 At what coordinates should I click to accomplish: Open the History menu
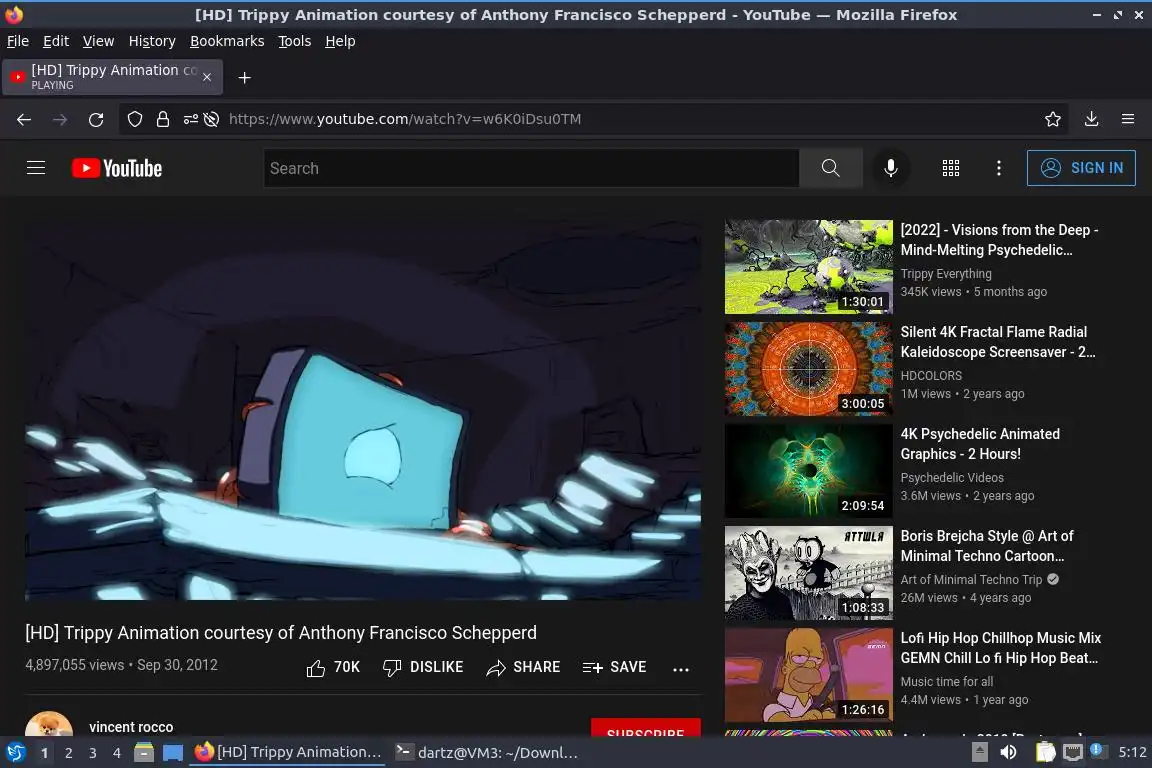click(x=152, y=41)
